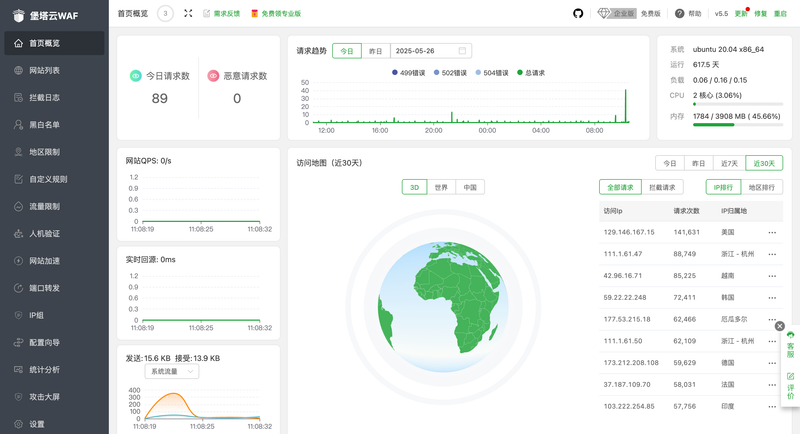Open the 评价 feedback widget
This screenshot has width=800, height=434.
[790, 387]
